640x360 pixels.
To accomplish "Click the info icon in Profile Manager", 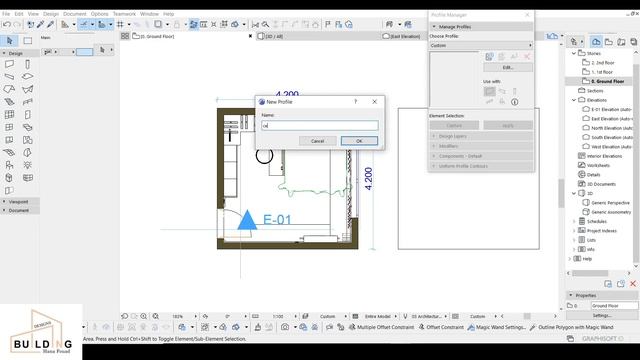I will pyautogui.click(x=515, y=102).
